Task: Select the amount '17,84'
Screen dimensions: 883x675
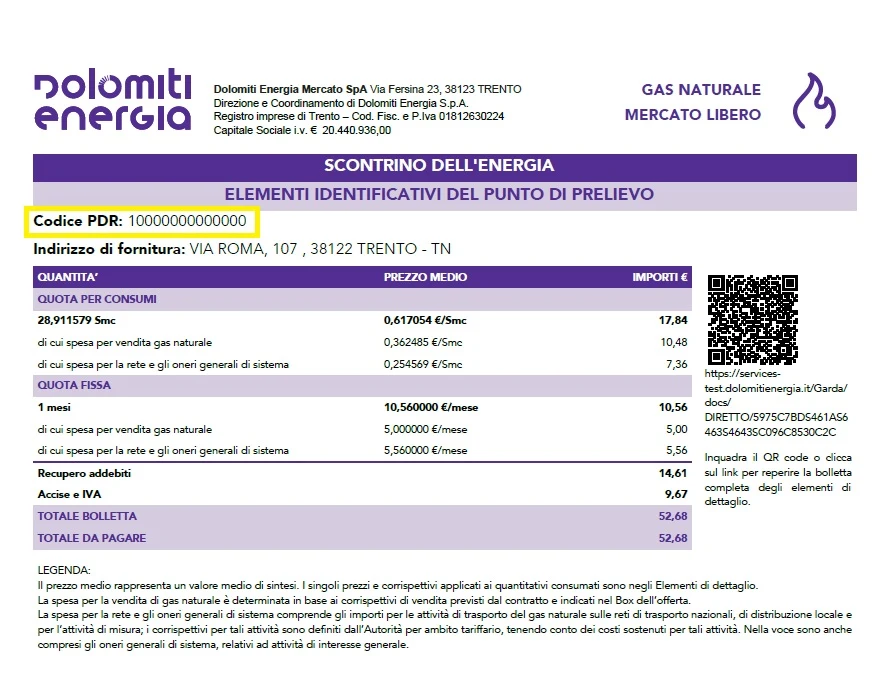Action: [673, 320]
